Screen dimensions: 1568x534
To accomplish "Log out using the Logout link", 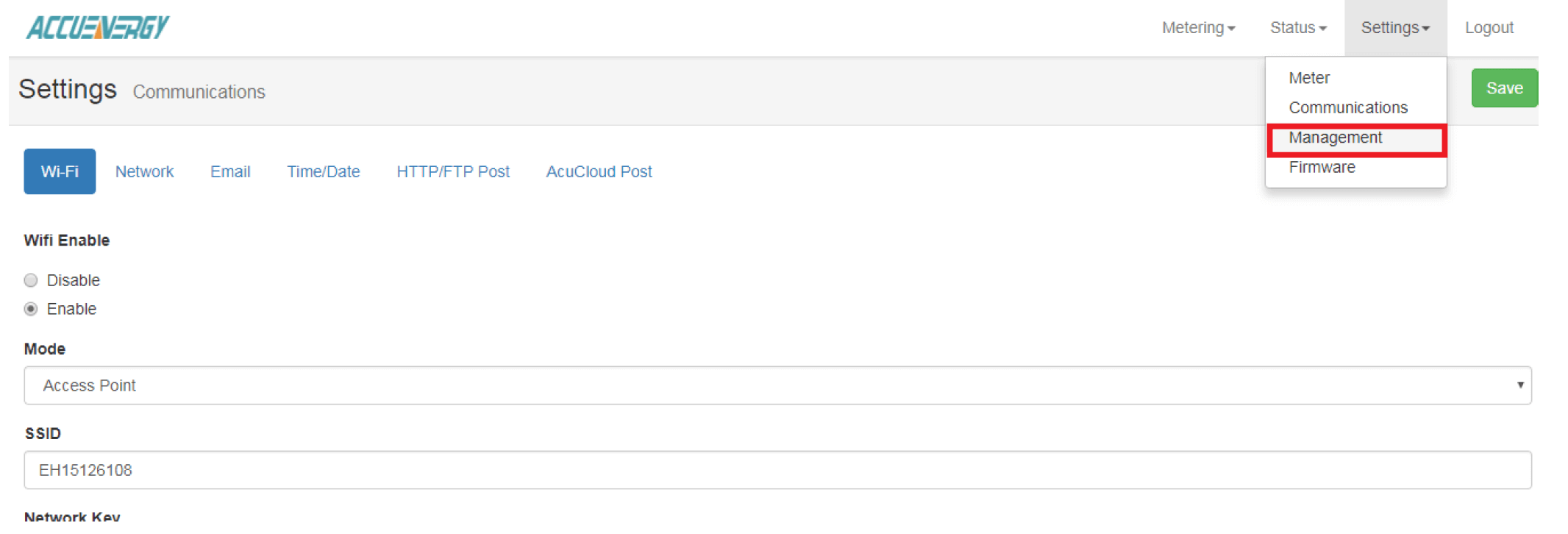I will coord(1489,28).
